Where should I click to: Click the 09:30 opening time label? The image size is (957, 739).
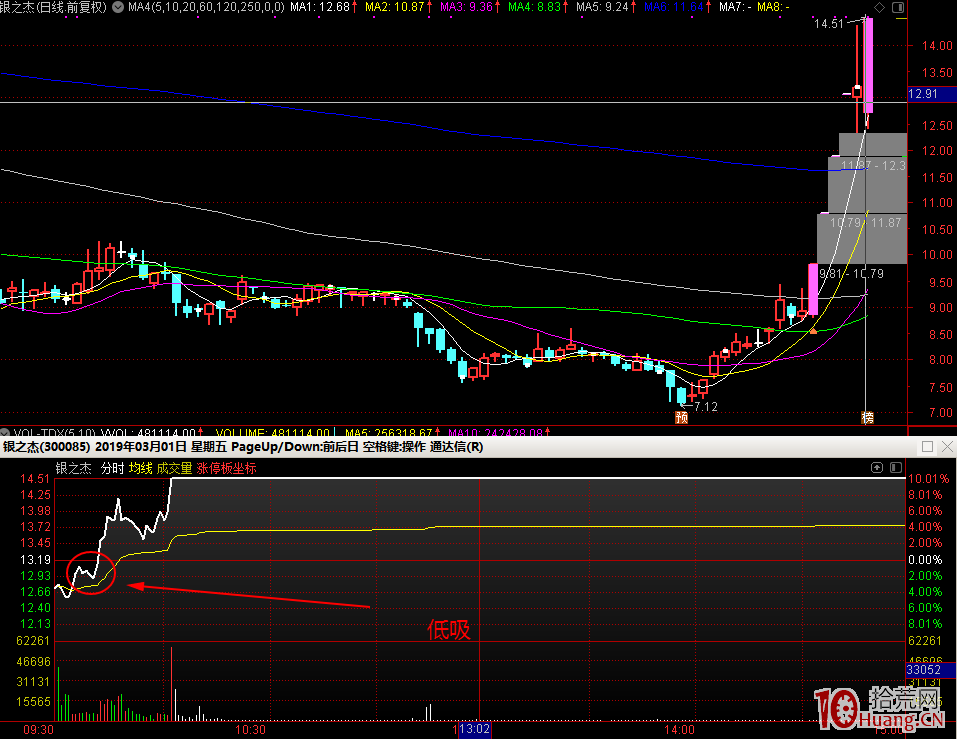(x=38, y=729)
